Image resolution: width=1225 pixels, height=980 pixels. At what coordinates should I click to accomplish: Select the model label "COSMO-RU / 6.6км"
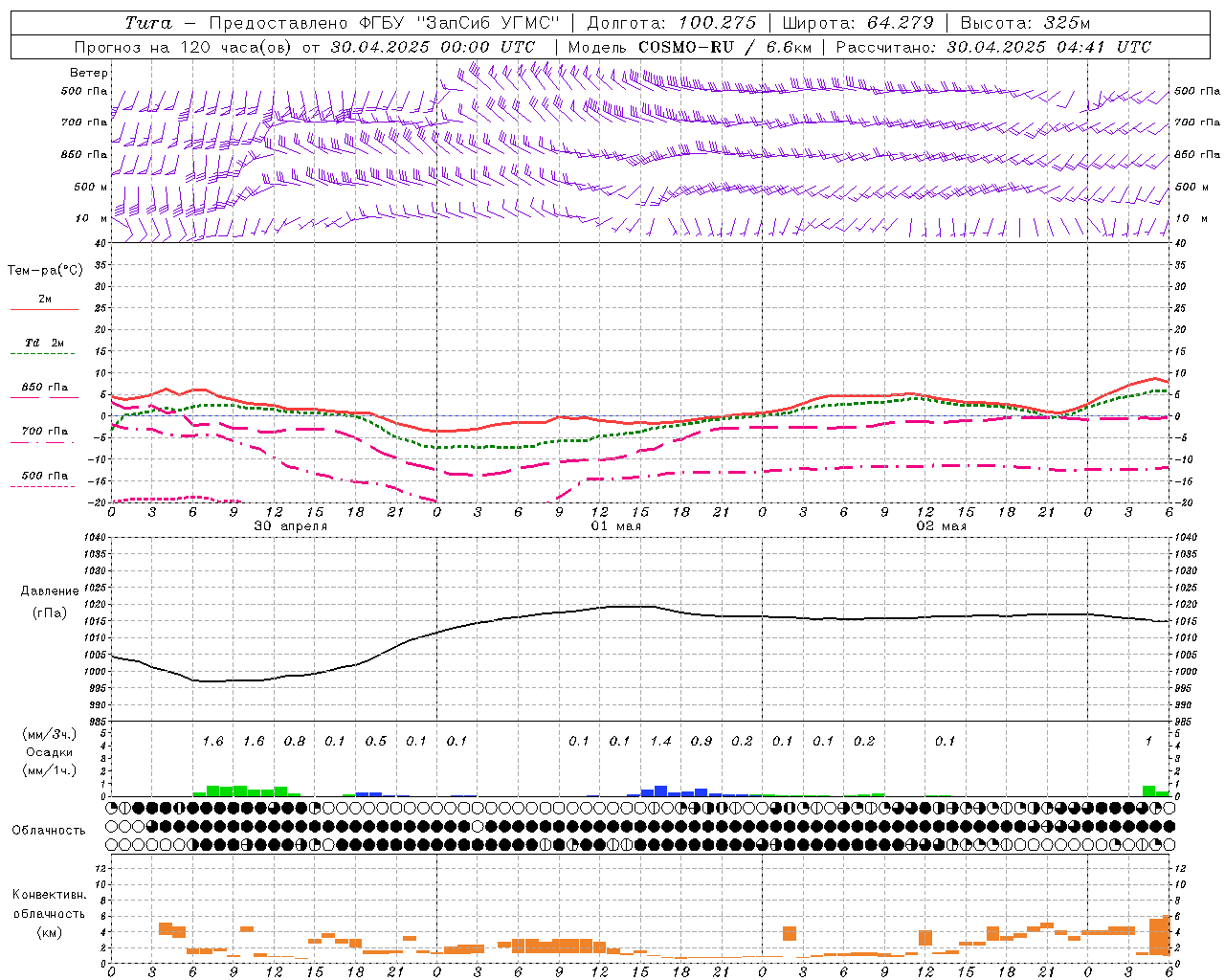pos(725,47)
